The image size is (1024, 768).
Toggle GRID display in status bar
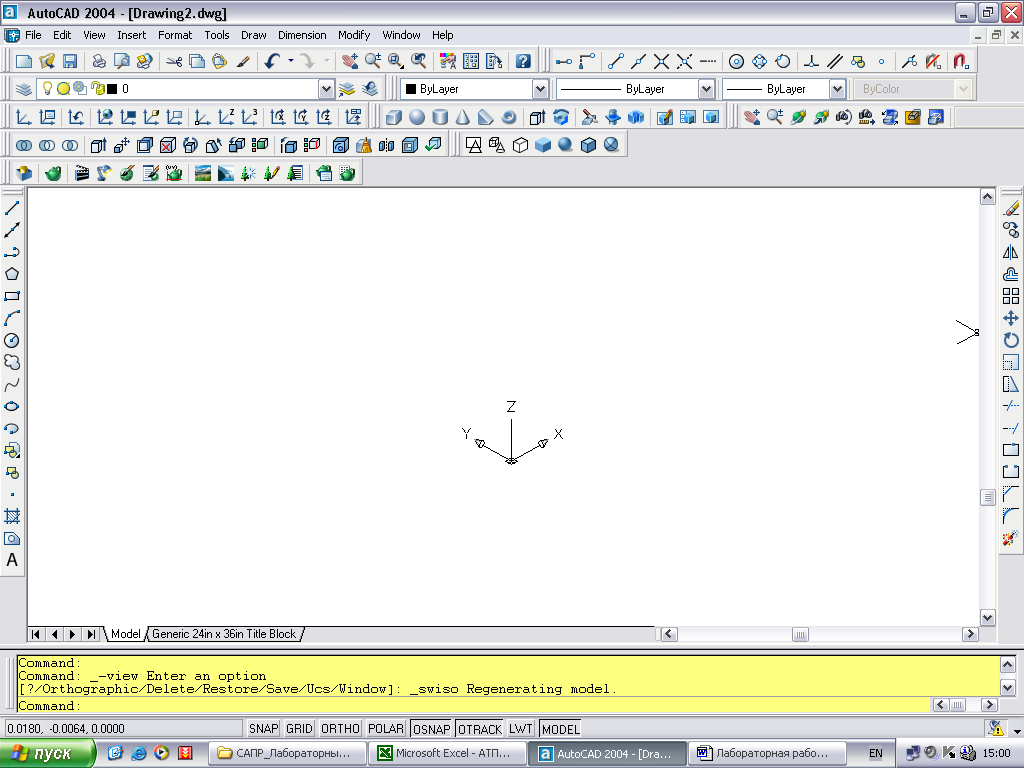299,729
